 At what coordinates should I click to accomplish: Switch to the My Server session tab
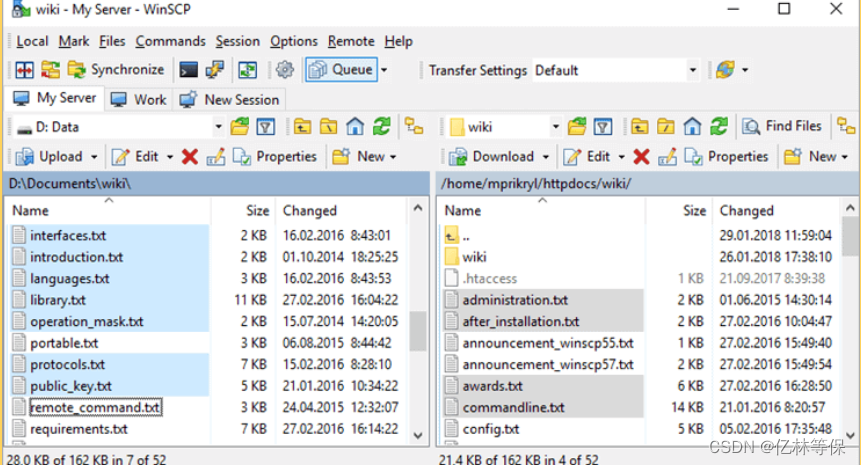pyautogui.click(x=54, y=99)
